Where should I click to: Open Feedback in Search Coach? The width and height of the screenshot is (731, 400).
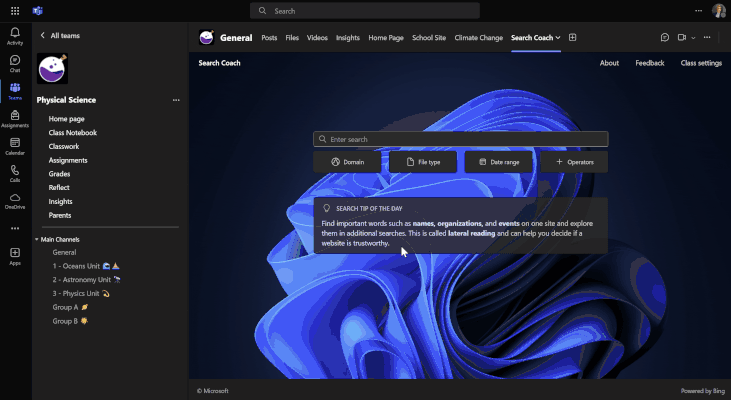(650, 63)
